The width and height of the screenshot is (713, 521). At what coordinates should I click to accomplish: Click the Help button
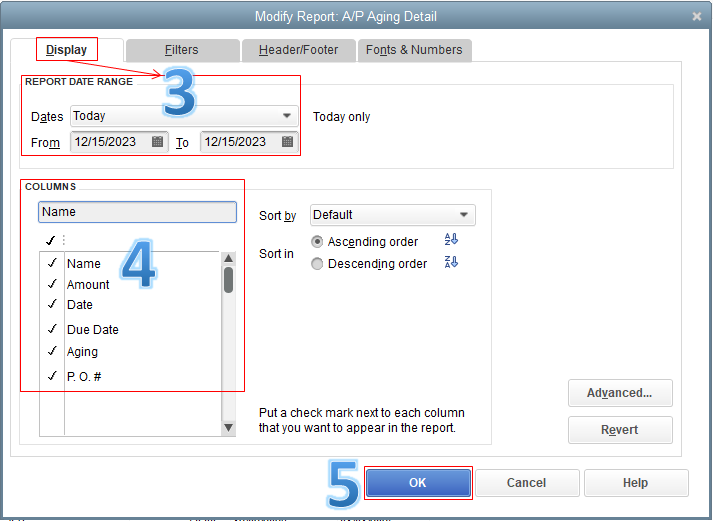(636, 483)
